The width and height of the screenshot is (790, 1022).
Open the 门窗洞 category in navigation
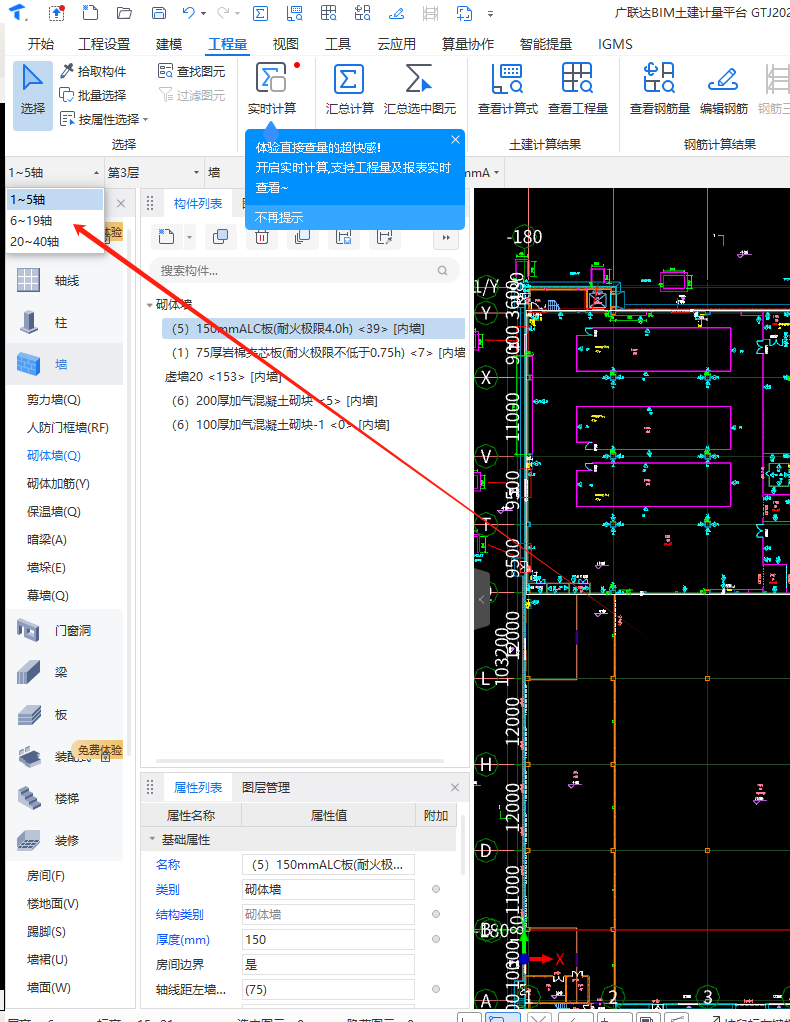pos(65,630)
